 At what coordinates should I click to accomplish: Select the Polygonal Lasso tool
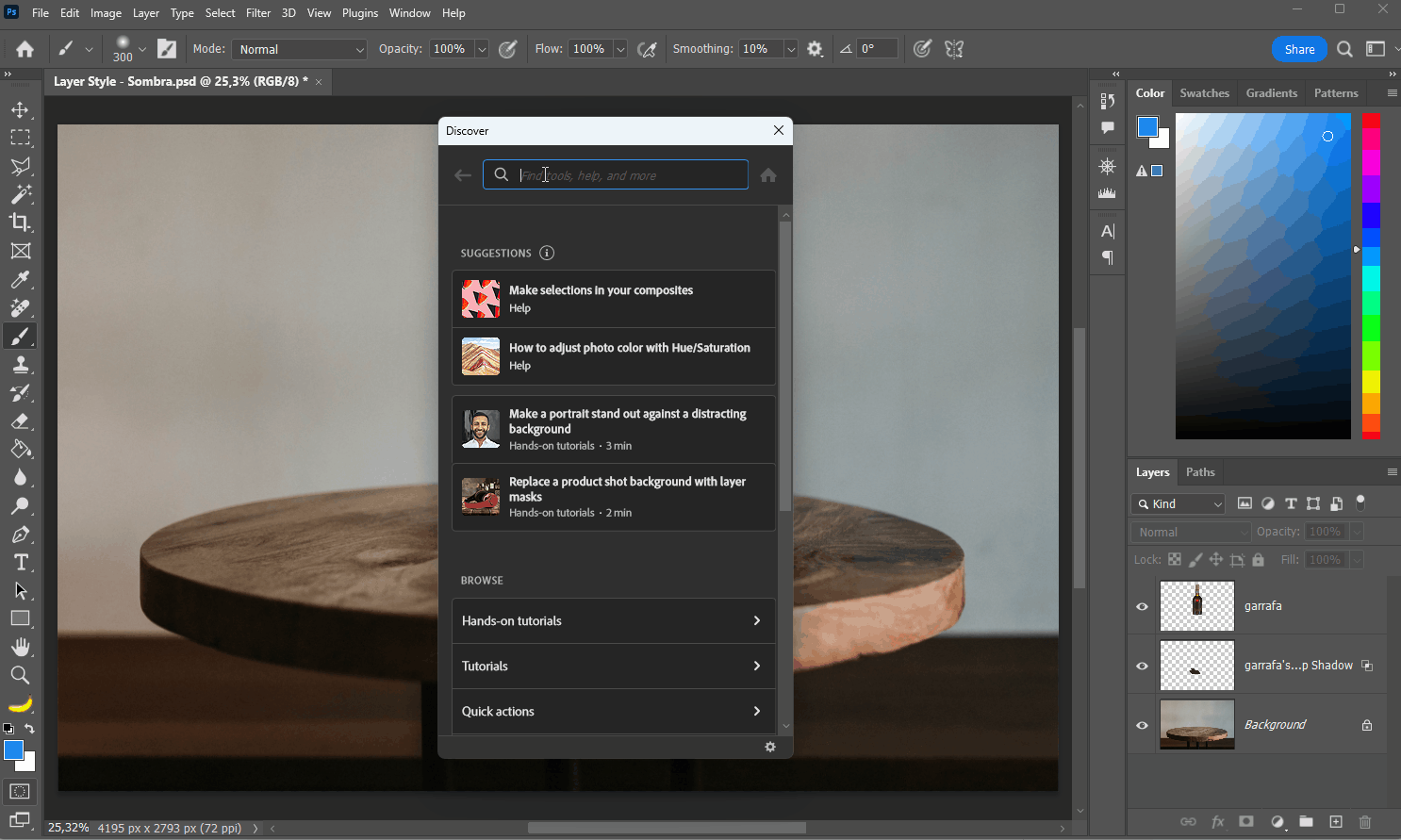click(20, 166)
